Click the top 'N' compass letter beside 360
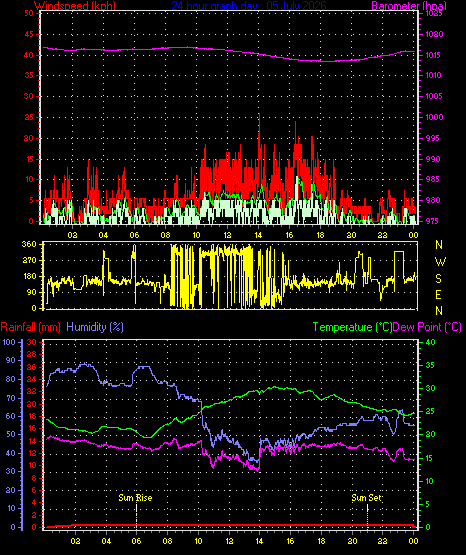466x555 pixels. pyautogui.click(x=439, y=245)
